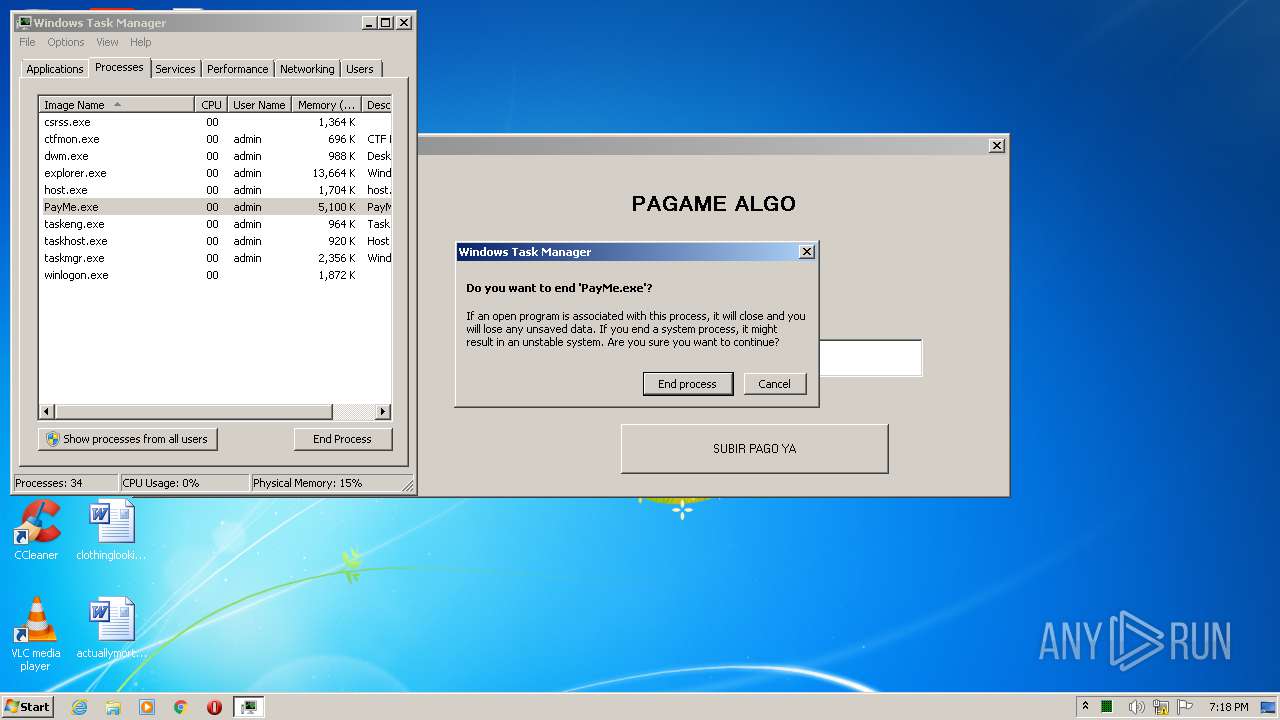Switch to the Networking tab
This screenshot has width=1280, height=720.
pyautogui.click(x=307, y=69)
